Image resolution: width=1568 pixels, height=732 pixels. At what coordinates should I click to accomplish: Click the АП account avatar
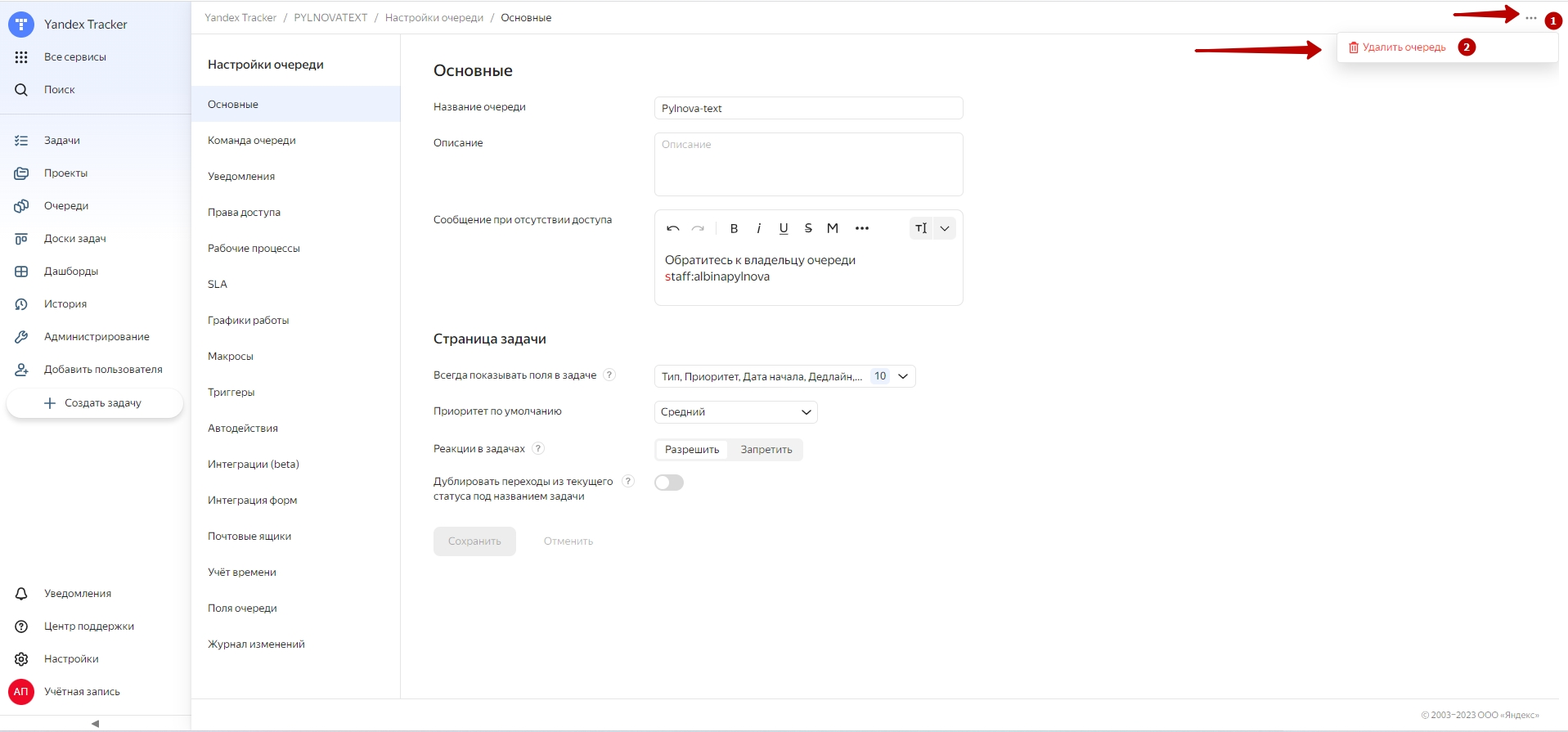[21, 692]
